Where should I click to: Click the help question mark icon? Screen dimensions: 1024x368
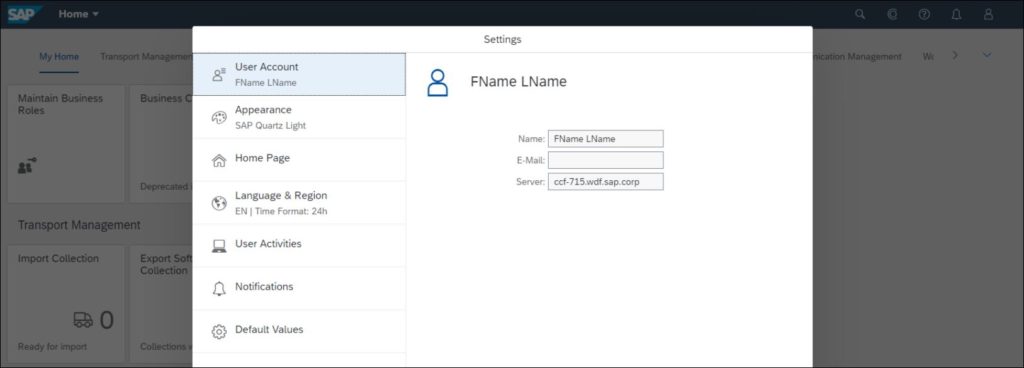pyautogui.click(x=924, y=14)
